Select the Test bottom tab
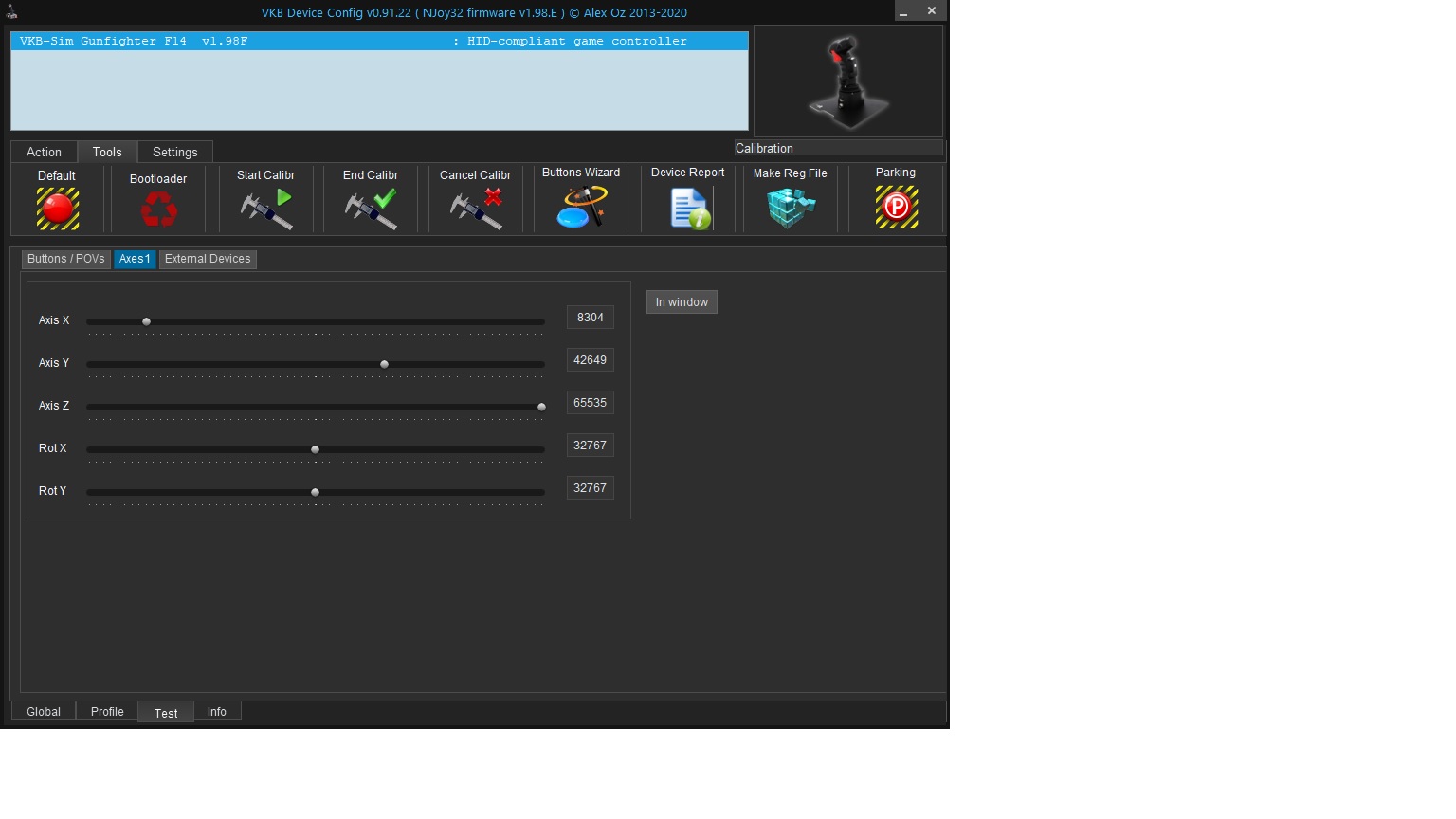 (166, 713)
